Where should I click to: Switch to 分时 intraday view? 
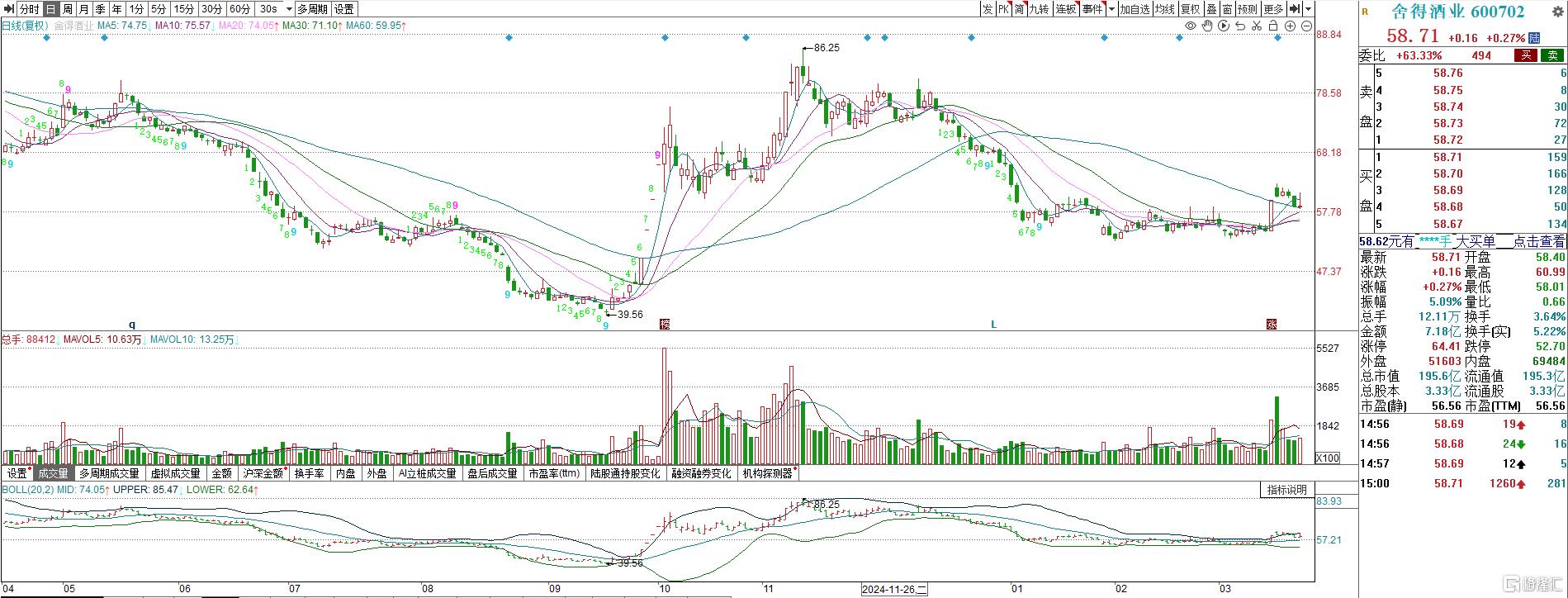coord(29,9)
